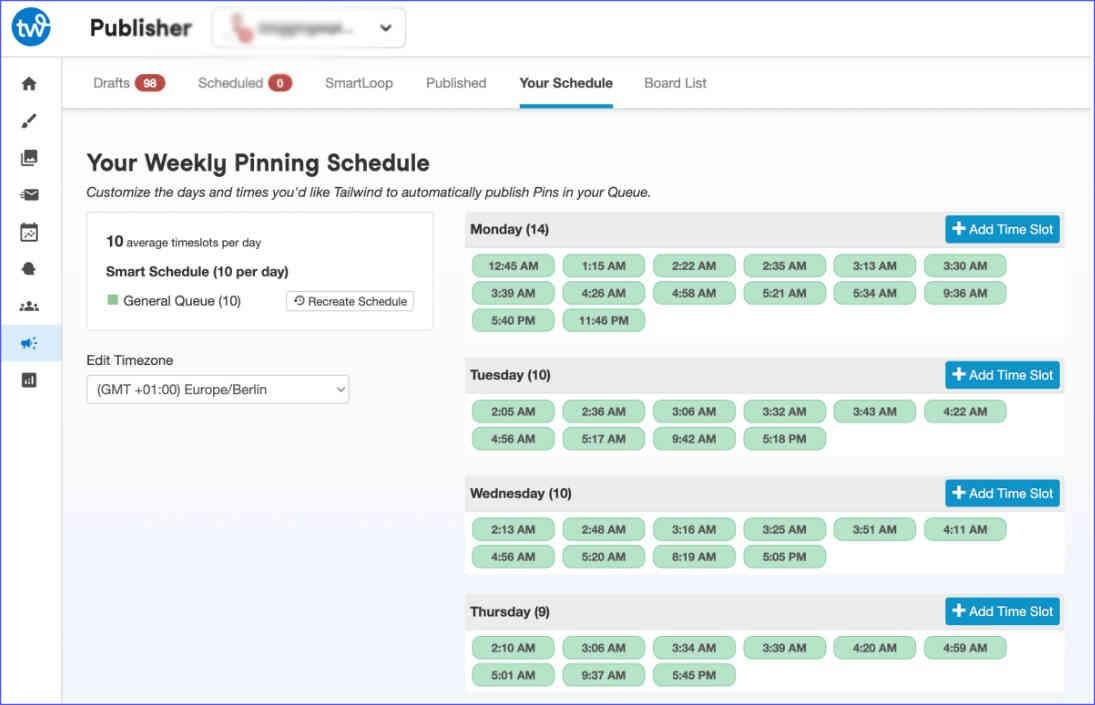This screenshot has height=705, width=1095.
Task: Switch to the Board List tab
Action: [675, 83]
